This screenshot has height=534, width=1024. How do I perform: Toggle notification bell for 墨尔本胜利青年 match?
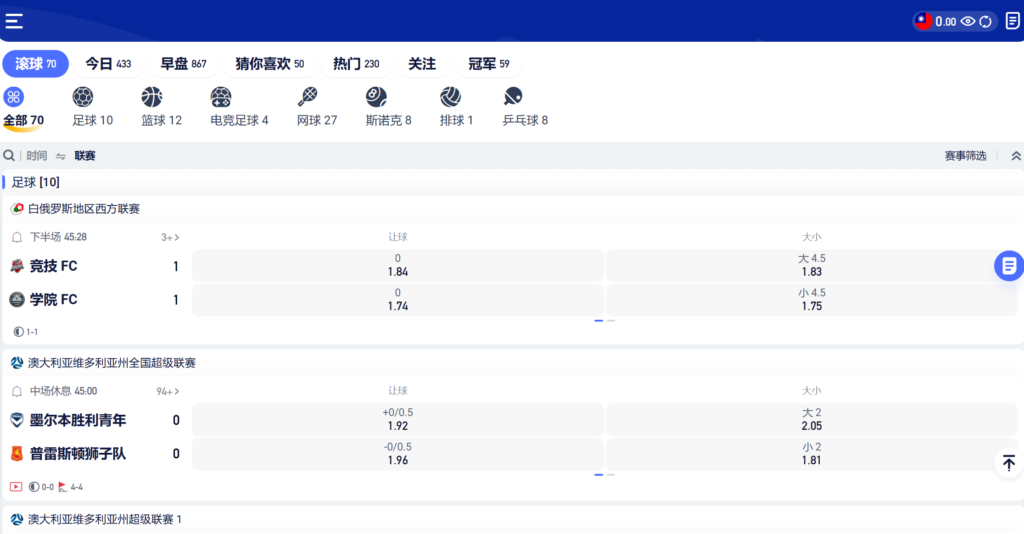pos(17,391)
